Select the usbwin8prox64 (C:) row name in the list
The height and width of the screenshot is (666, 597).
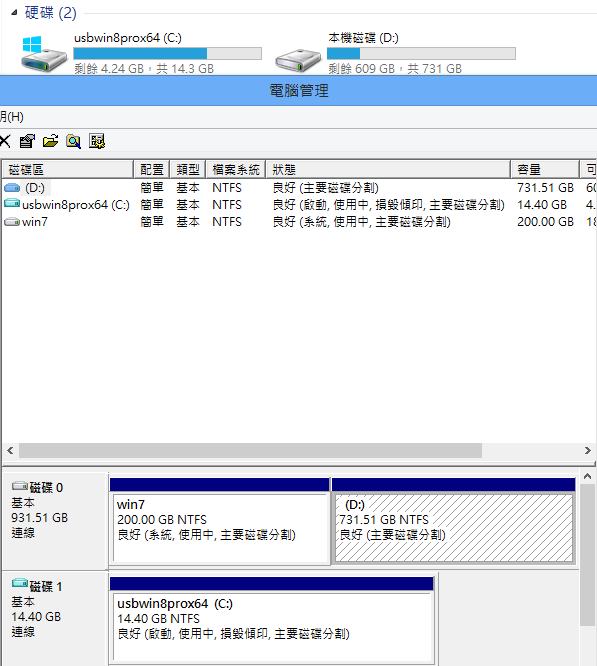click(76, 205)
